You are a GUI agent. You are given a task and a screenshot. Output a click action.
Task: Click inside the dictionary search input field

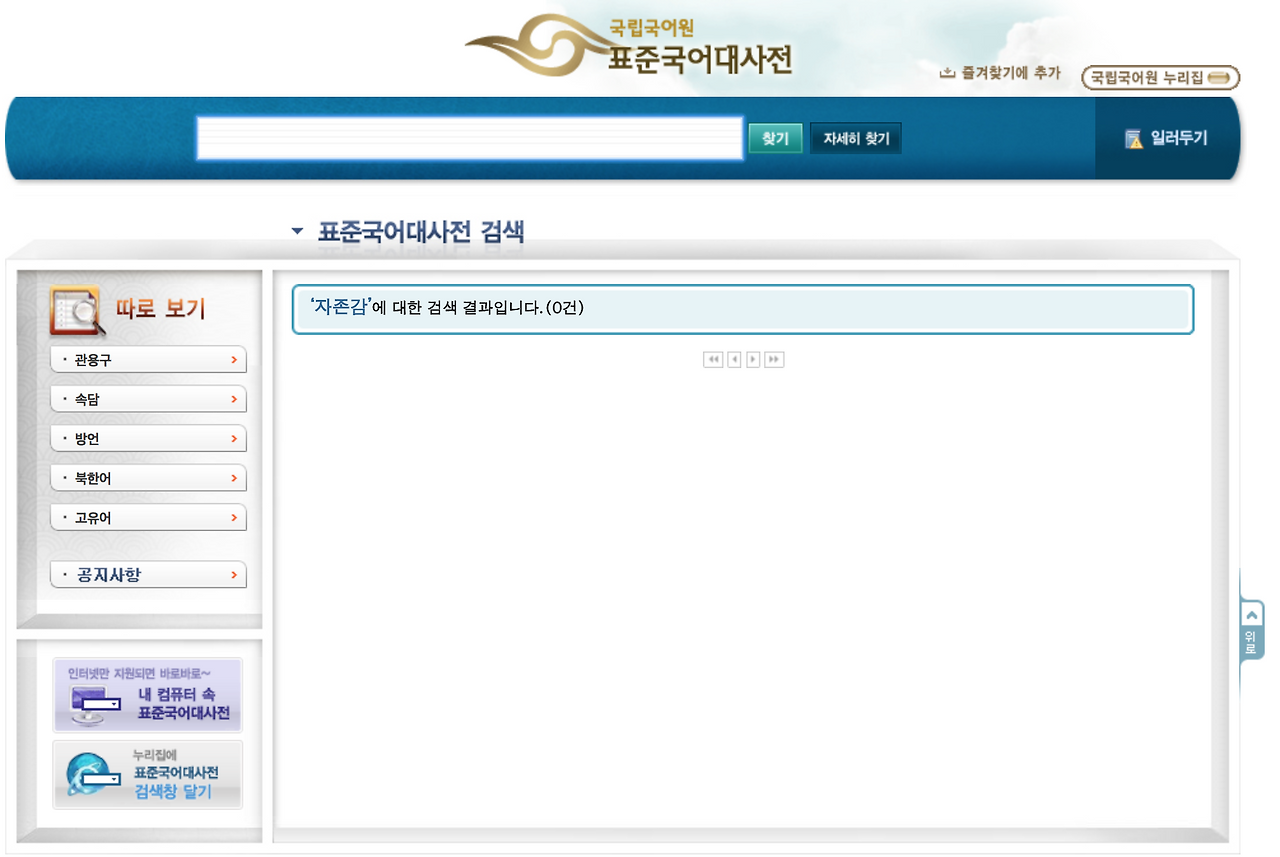[x=470, y=138]
